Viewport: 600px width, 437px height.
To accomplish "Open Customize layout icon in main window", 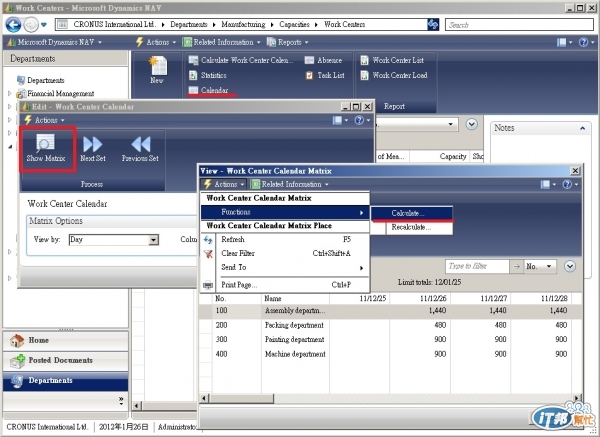I will pos(563,42).
